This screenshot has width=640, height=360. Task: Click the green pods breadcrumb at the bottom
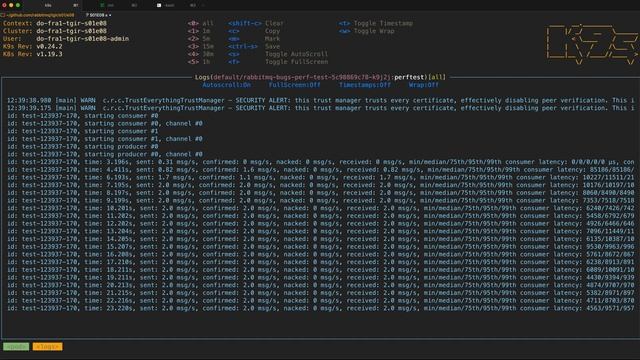click(16, 347)
